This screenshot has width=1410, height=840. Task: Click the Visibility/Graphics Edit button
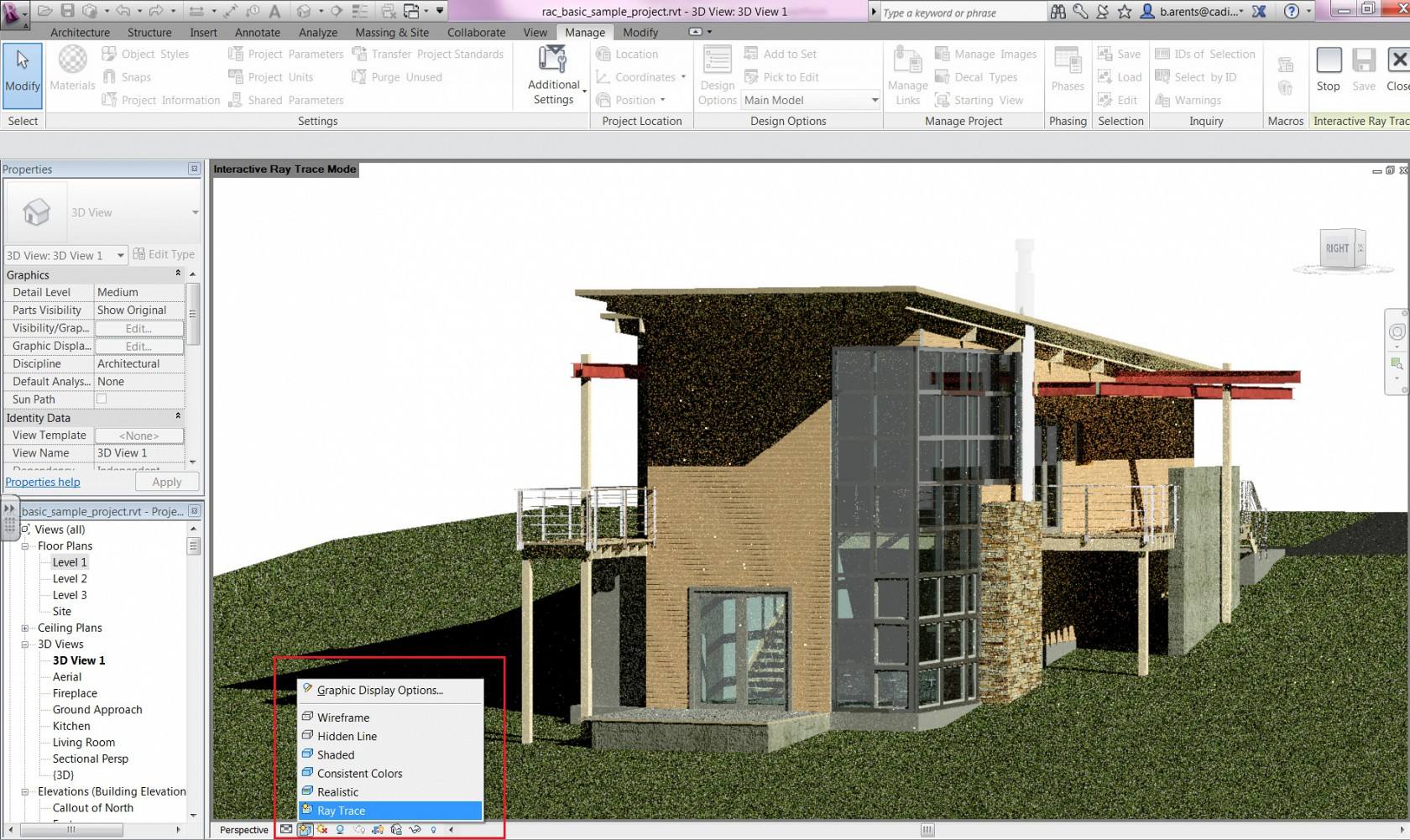(138, 328)
